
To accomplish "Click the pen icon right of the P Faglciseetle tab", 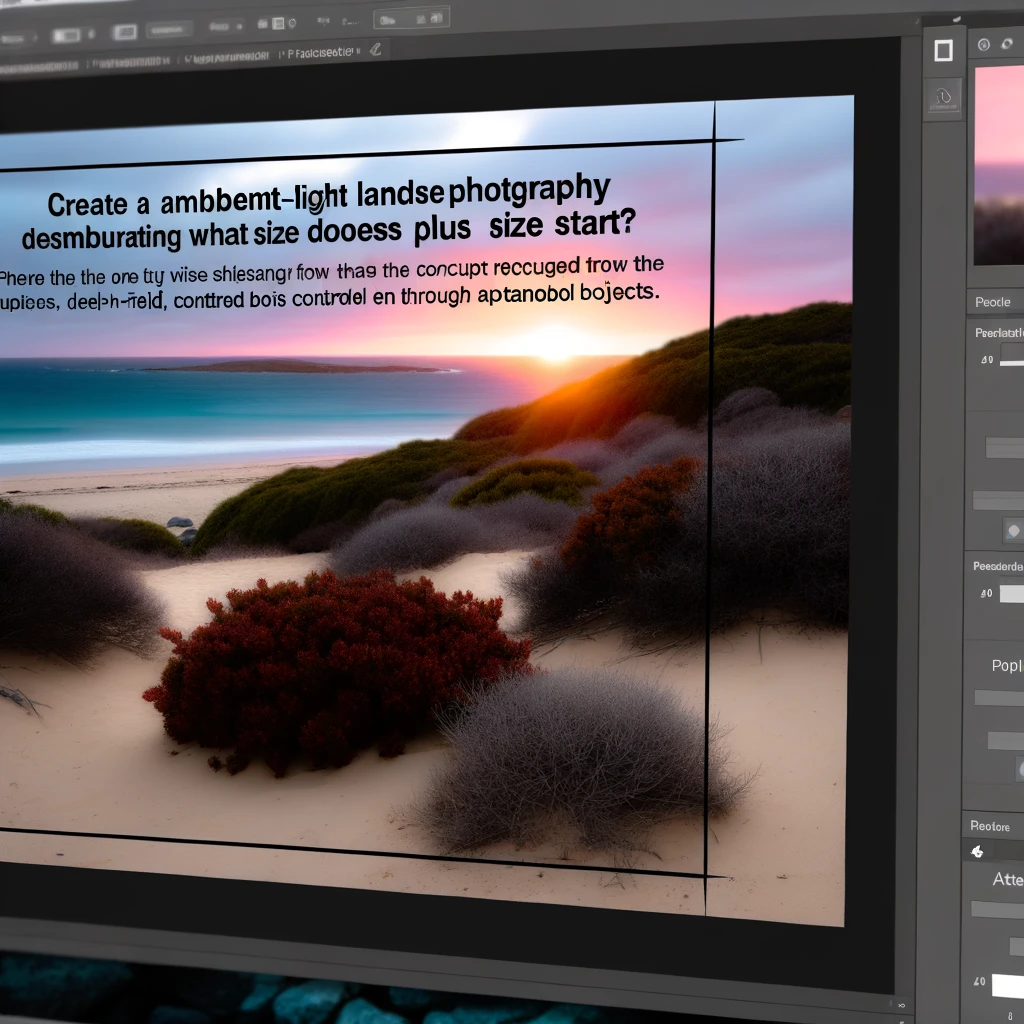I will click(x=375, y=50).
